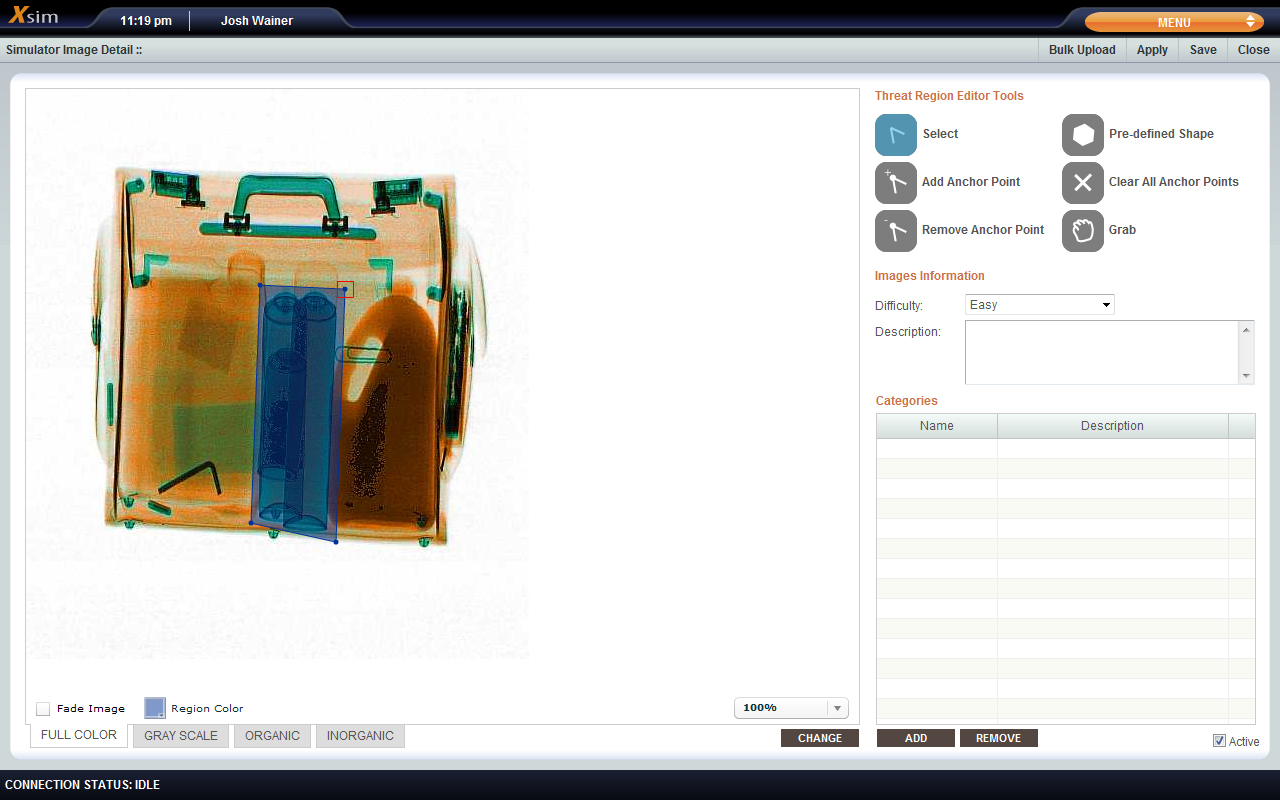This screenshot has height=800, width=1280.
Task: Open the Difficulty dropdown
Action: pos(1039,305)
